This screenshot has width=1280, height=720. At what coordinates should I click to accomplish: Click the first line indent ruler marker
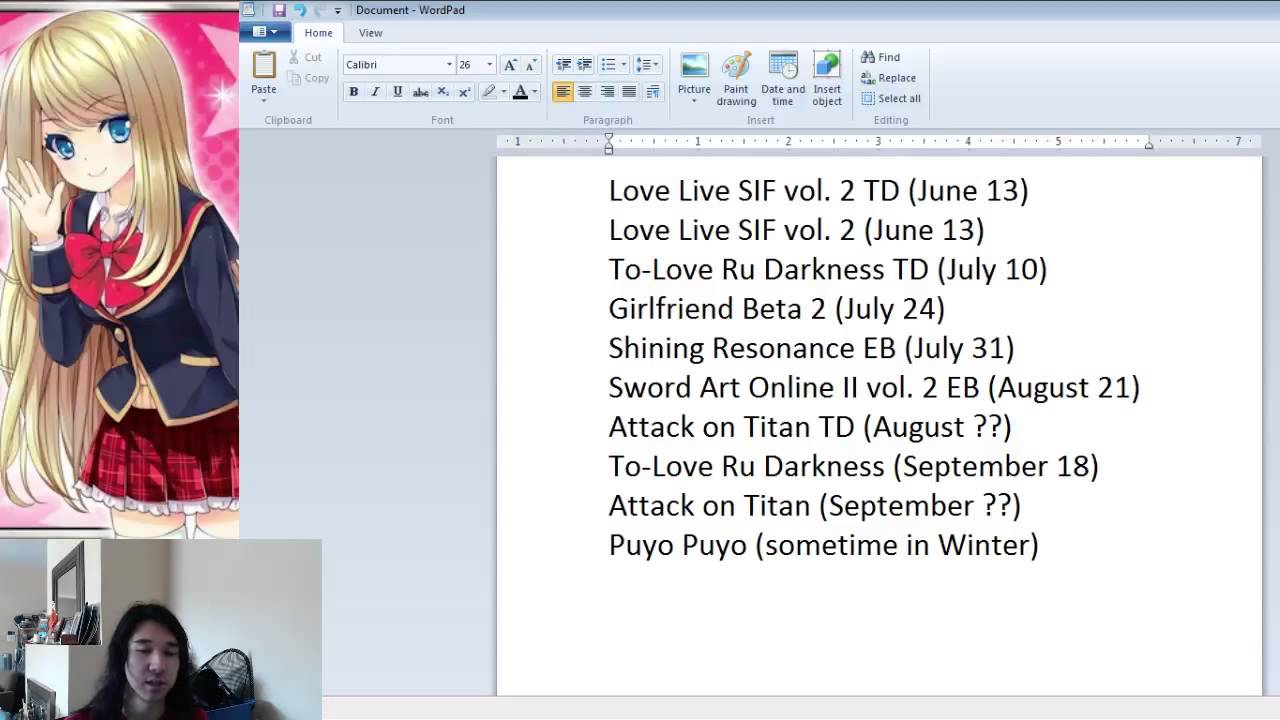pos(608,138)
